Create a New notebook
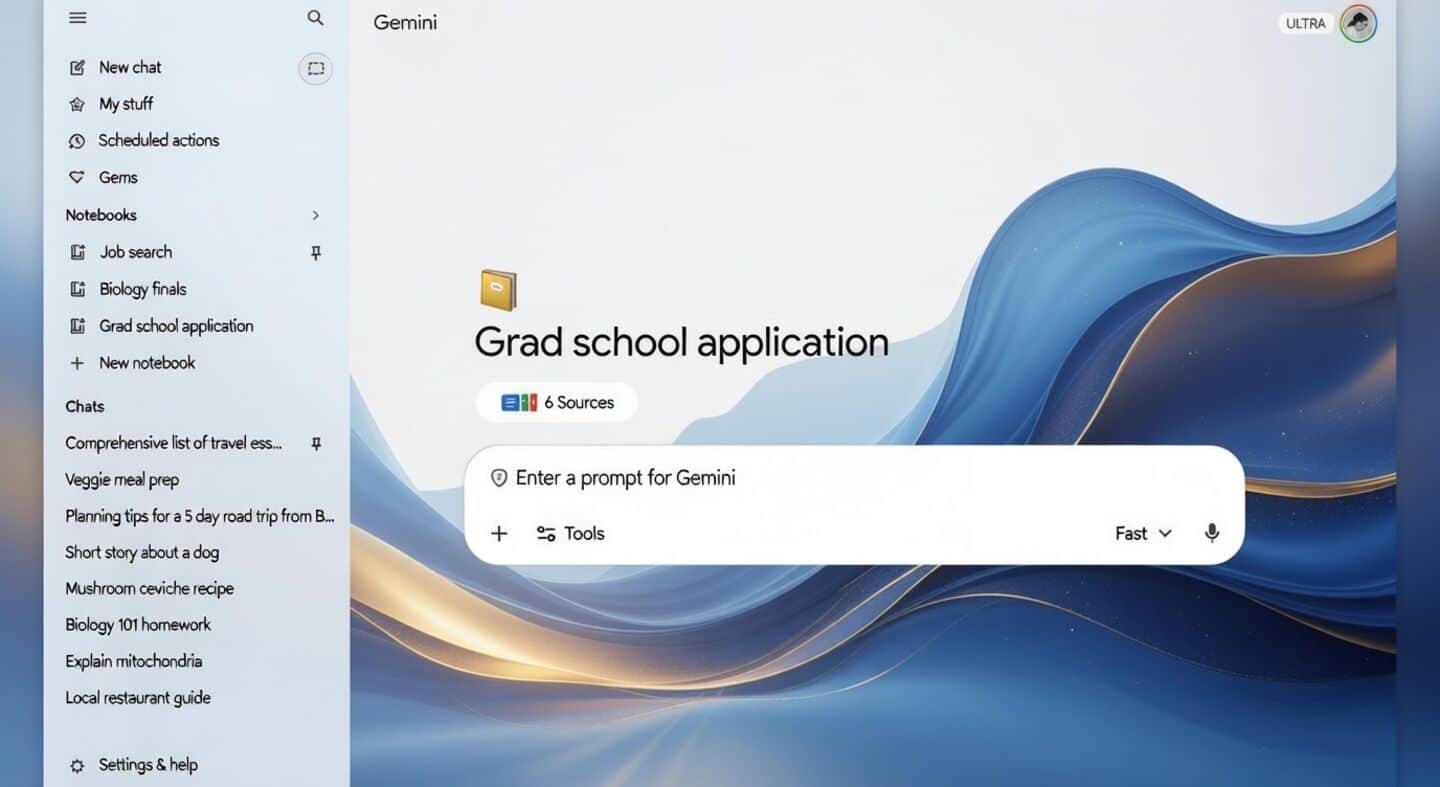 coord(146,362)
